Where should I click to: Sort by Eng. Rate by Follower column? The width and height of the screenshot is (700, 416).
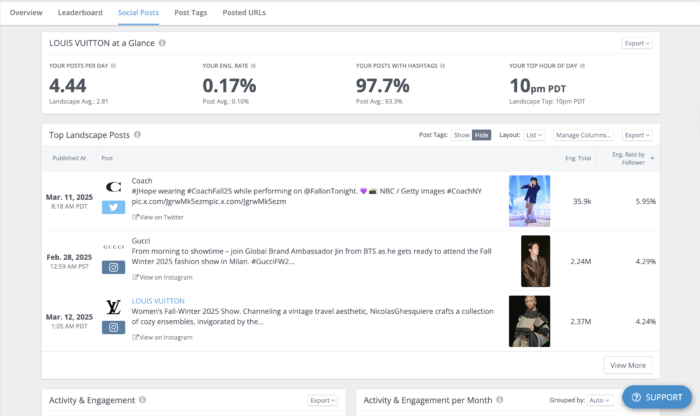[x=629, y=158]
